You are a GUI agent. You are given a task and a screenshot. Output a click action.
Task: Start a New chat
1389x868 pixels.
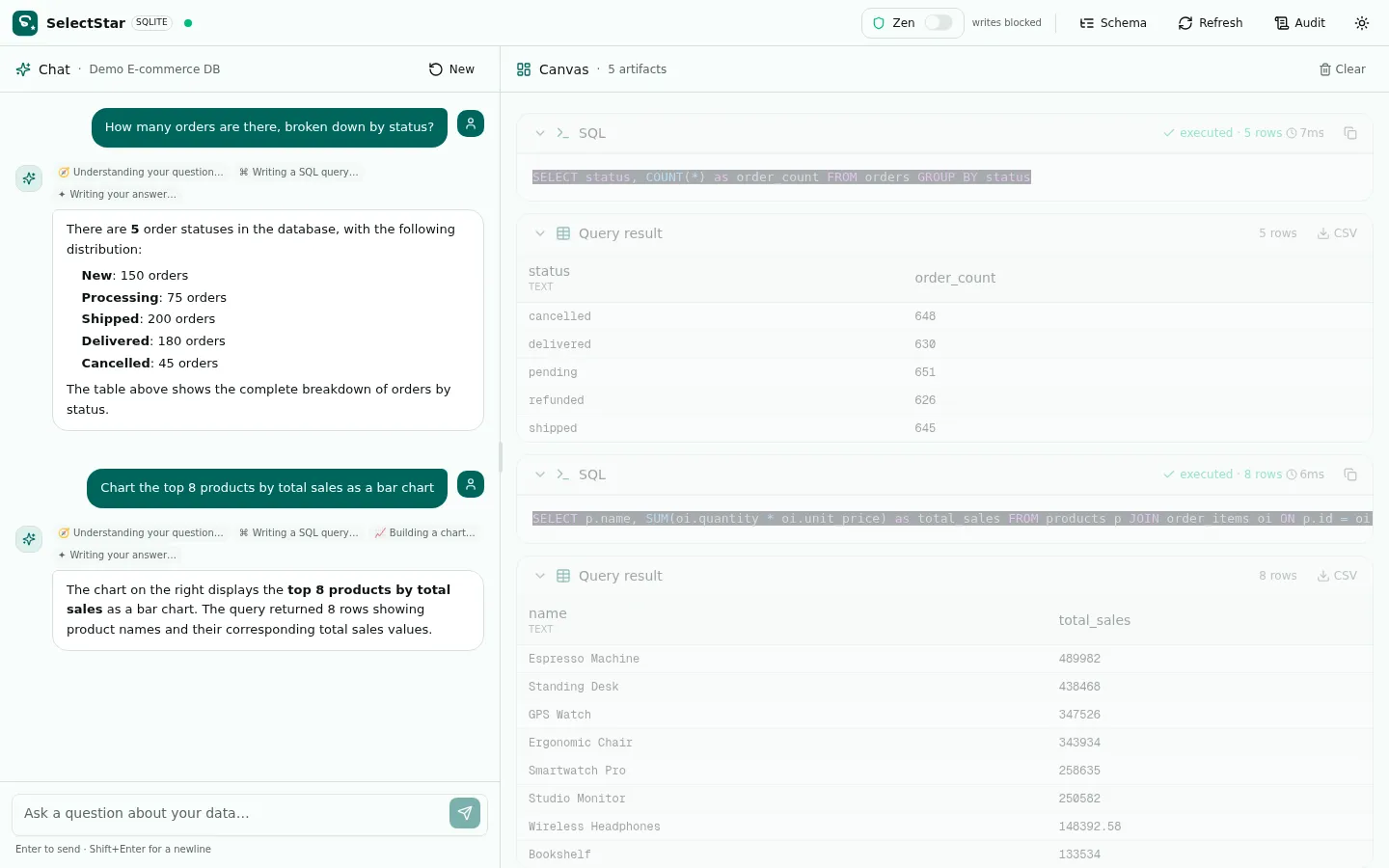click(451, 69)
